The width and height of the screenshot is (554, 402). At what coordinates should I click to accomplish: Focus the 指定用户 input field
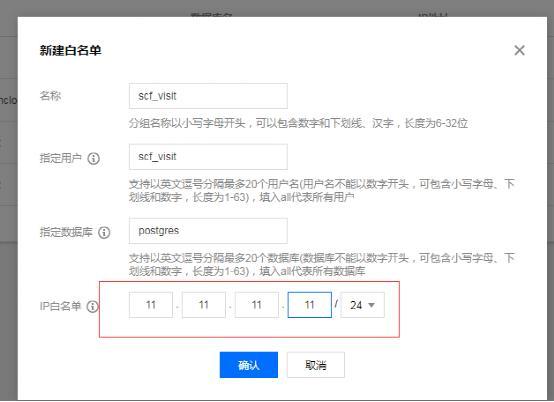click(208, 156)
